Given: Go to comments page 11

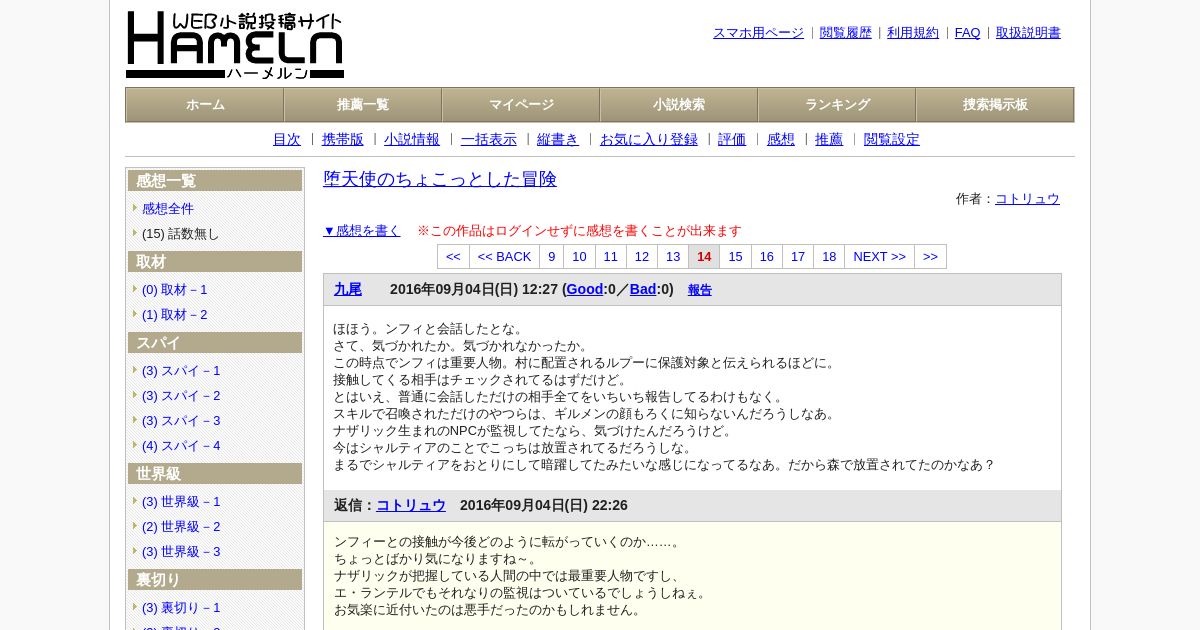Looking at the screenshot, I should pyautogui.click(x=611, y=257).
